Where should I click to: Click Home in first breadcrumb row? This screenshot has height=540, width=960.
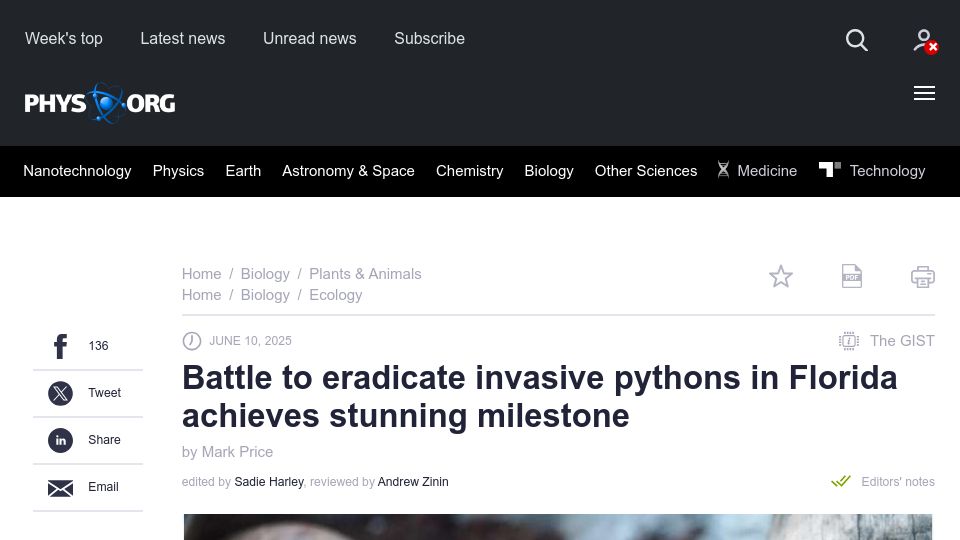click(x=201, y=274)
